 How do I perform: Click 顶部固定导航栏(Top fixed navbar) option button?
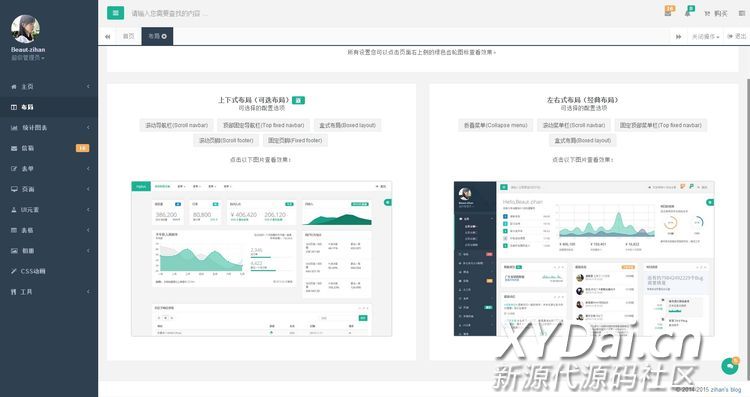coord(264,125)
